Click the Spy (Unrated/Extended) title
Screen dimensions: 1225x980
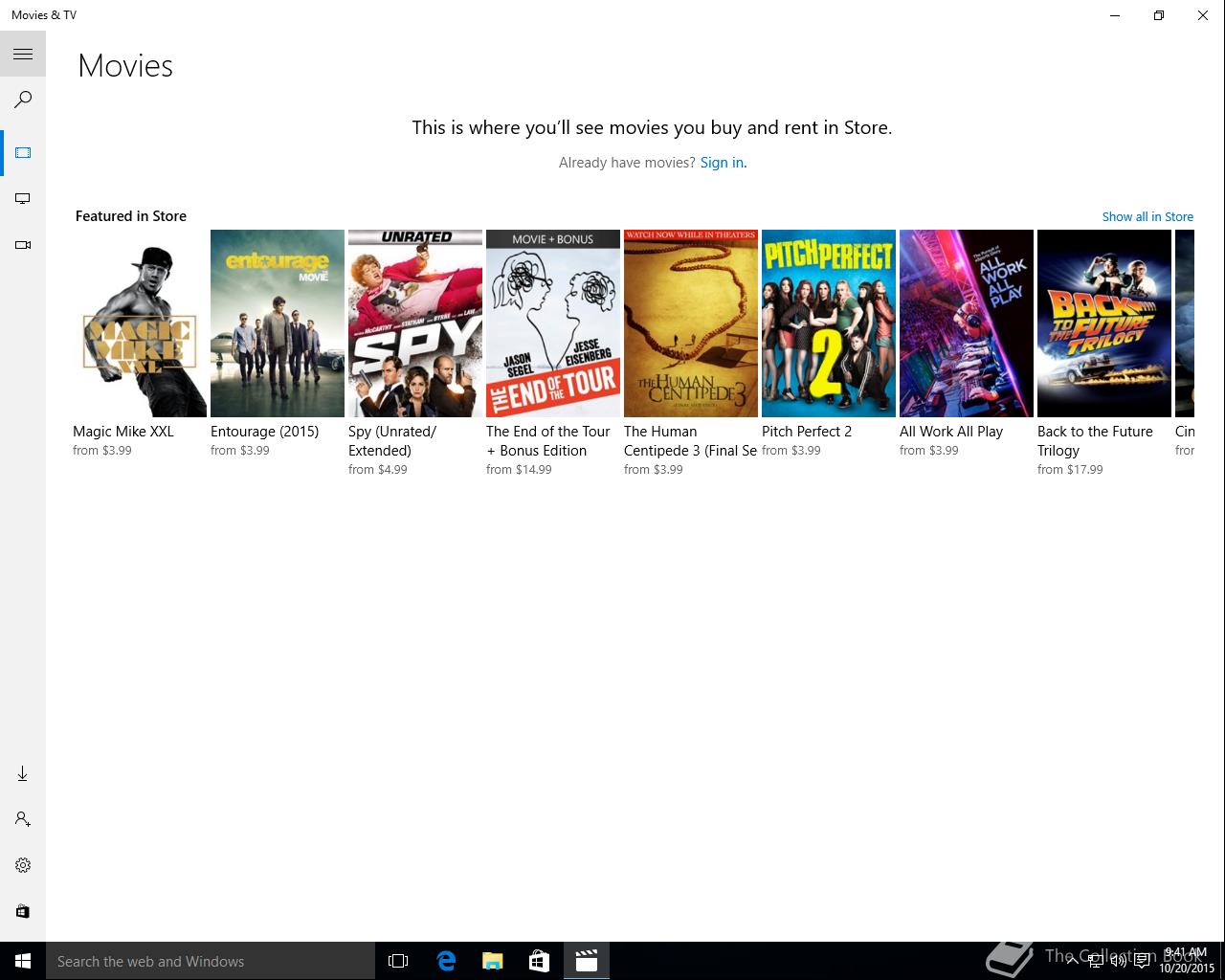(x=392, y=441)
